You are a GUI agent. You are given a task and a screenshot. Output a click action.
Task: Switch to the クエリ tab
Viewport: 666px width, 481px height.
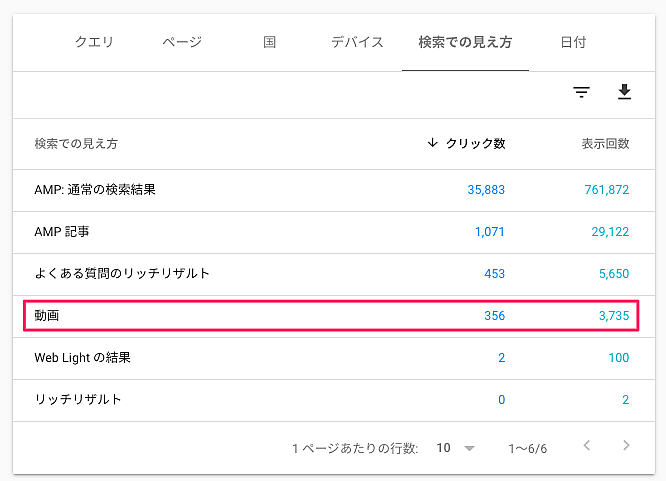[x=95, y=42]
